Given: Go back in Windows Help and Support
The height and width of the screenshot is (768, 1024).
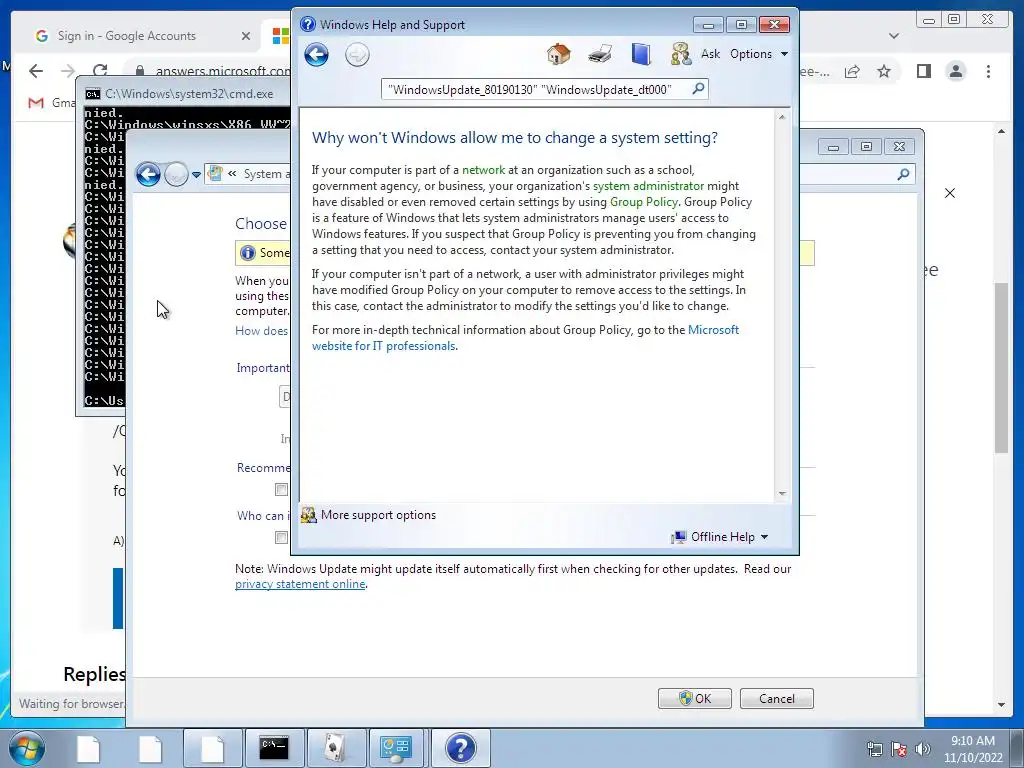Looking at the screenshot, I should coord(317,55).
